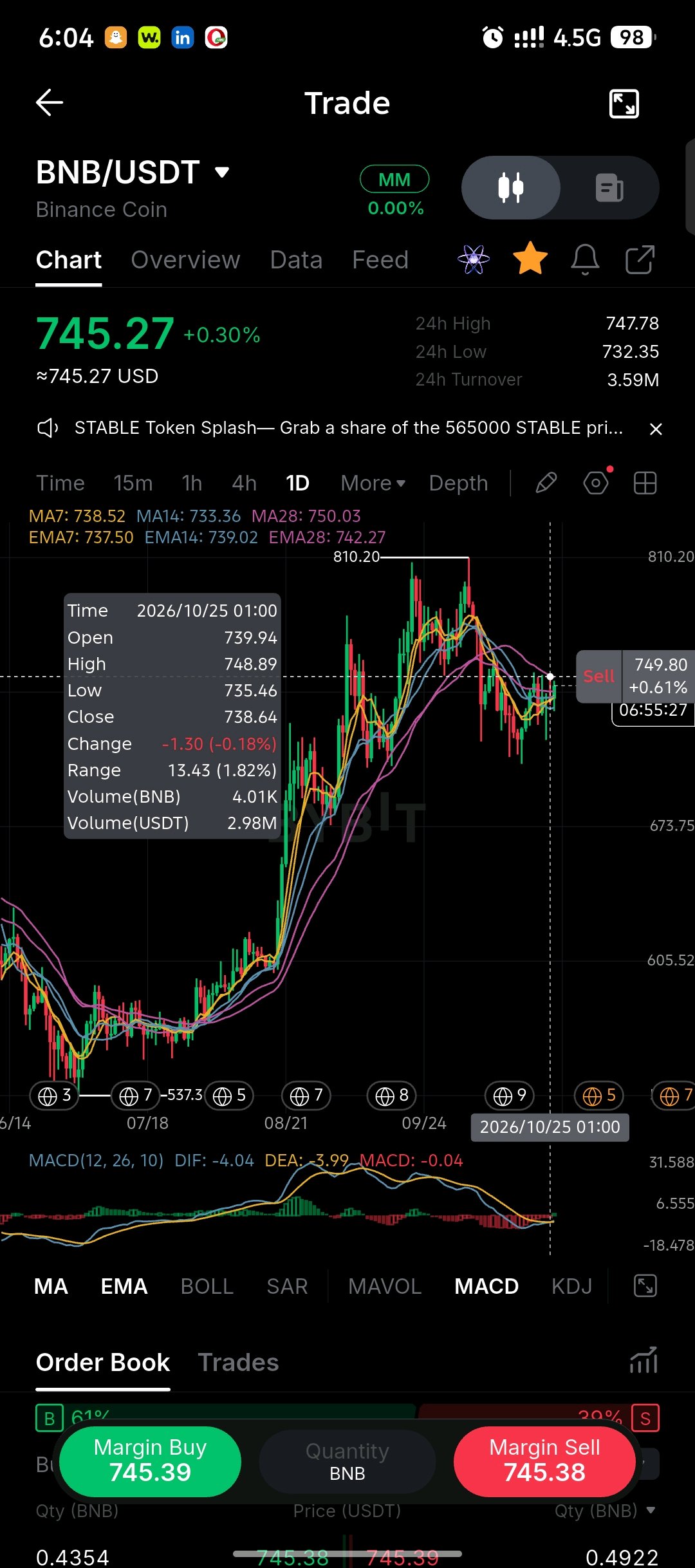695x1568 pixels.
Task: Open the AI atom analysis icon
Action: tap(474, 260)
